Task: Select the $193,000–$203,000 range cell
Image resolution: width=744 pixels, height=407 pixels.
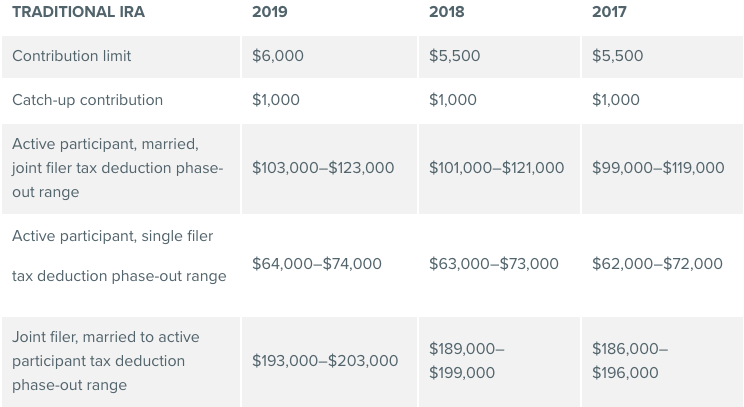Action: 325,361
